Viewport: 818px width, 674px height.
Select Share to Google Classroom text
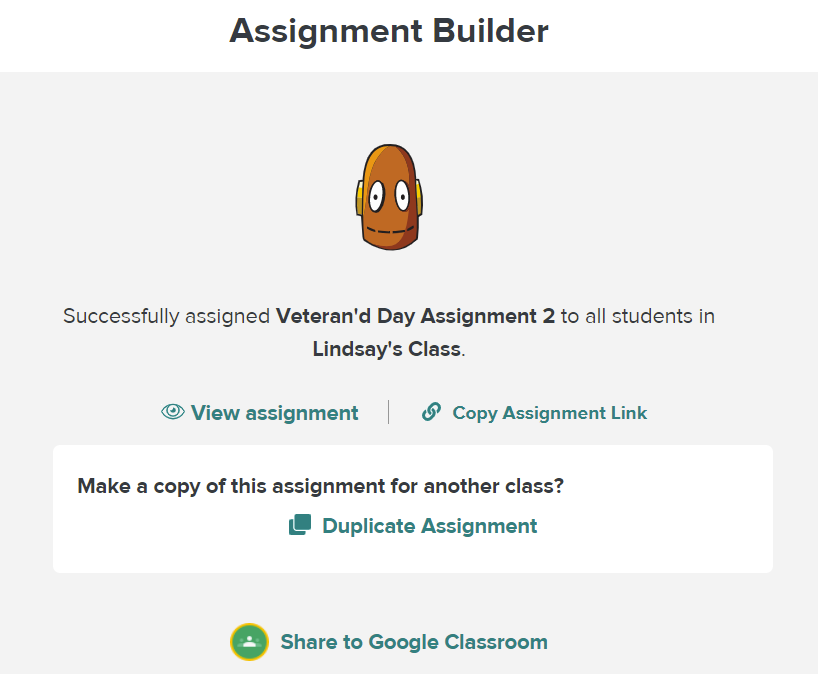(x=414, y=642)
